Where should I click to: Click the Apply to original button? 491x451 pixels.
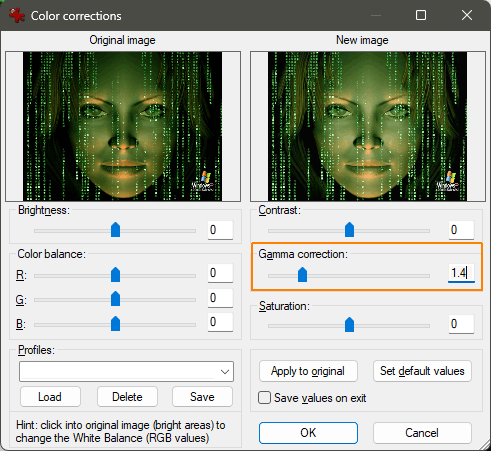(308, 371)
